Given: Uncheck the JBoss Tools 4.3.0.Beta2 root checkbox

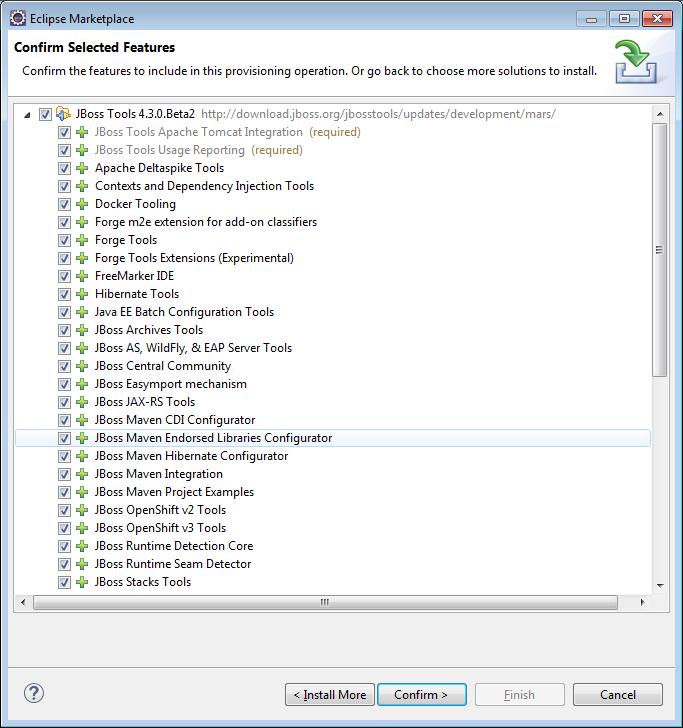Looking at the screenshot, I should click(45, 114).
